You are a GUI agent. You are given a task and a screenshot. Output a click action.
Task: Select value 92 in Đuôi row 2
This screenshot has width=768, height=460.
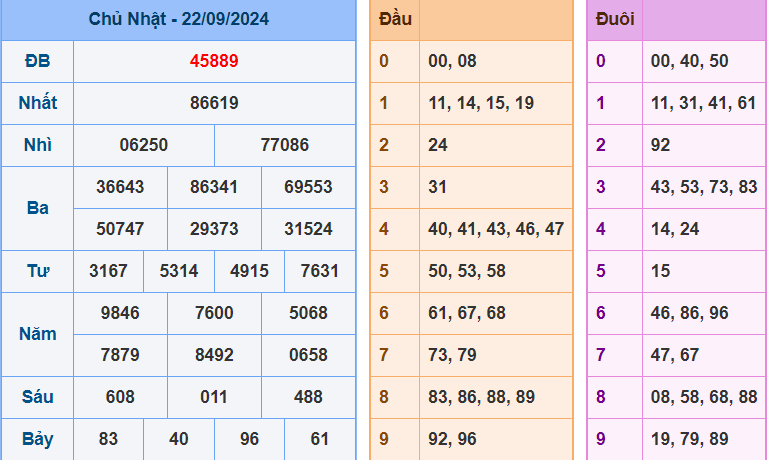[x=660, y=145]
